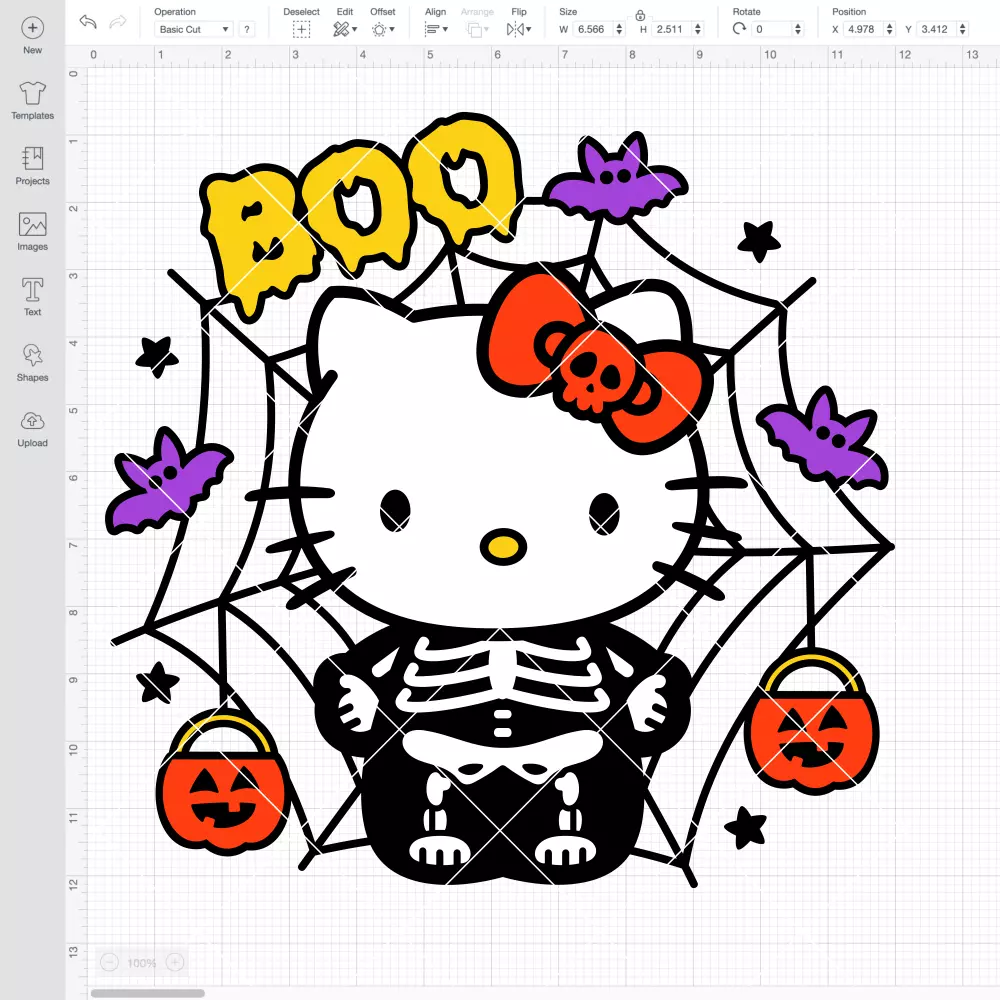Open the Projects panel
1000x1000 pixels.
(33, 166)
